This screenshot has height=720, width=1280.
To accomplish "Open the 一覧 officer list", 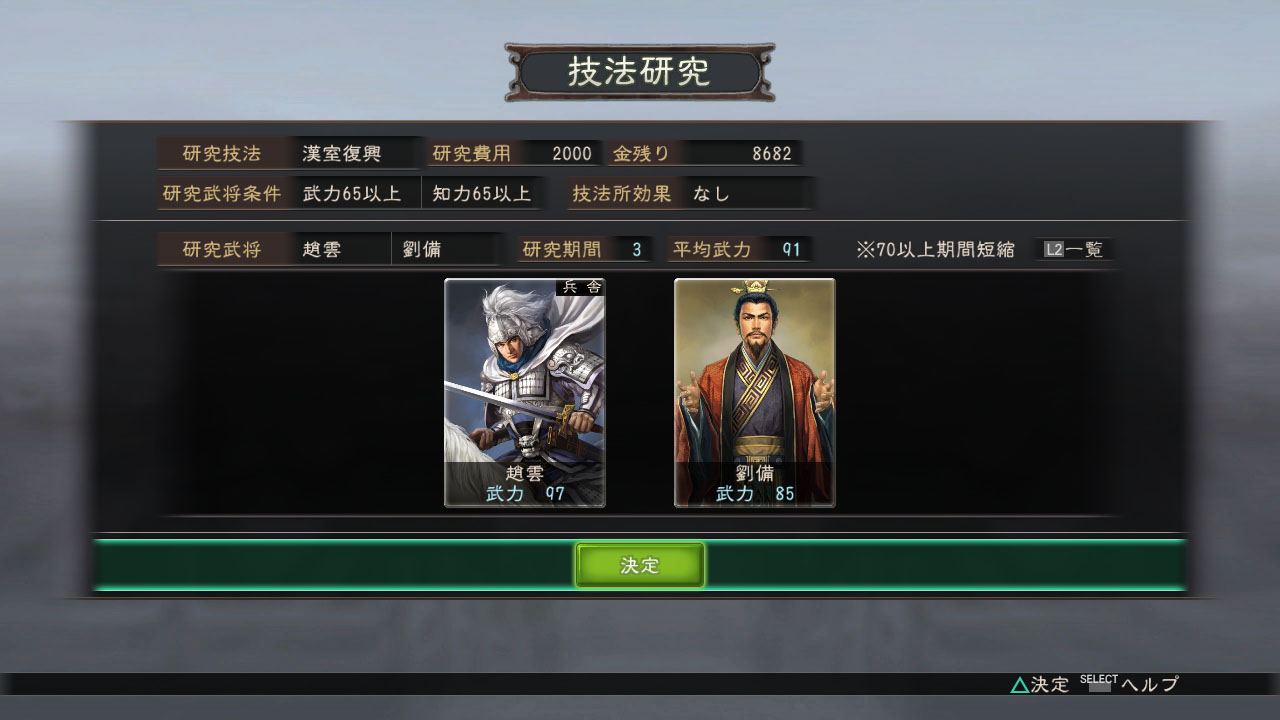I will pyautogui.click(x=1085, y=250).
